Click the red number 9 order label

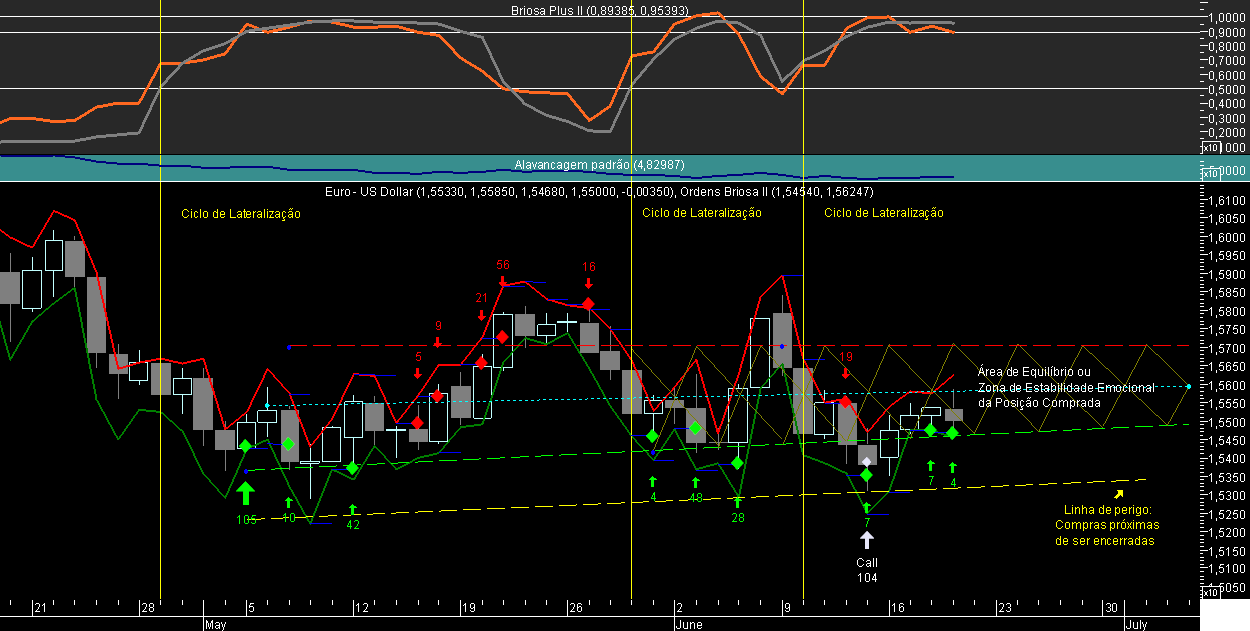[438, 326]
